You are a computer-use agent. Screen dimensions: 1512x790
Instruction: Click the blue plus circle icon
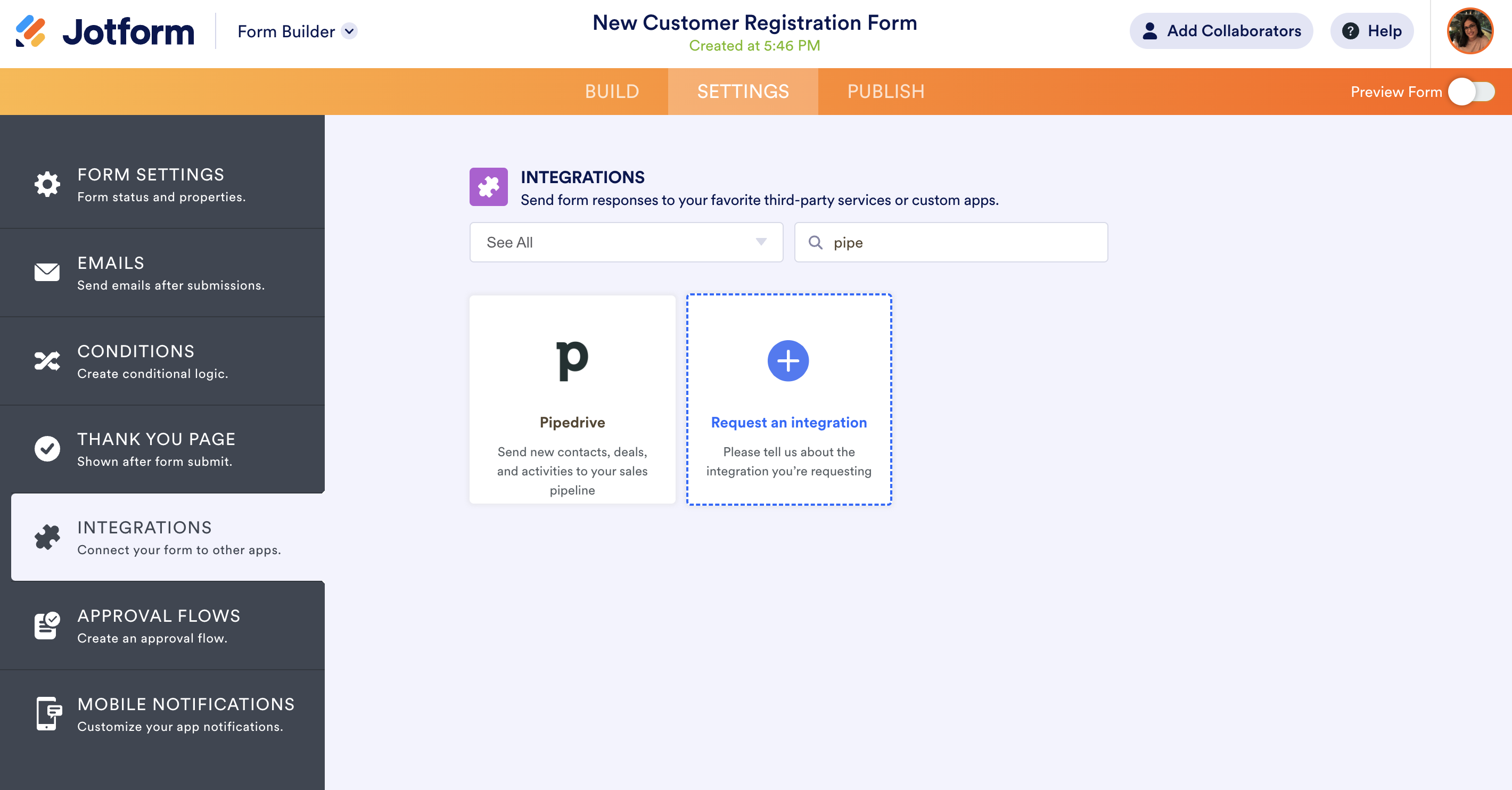coord(788,360)
